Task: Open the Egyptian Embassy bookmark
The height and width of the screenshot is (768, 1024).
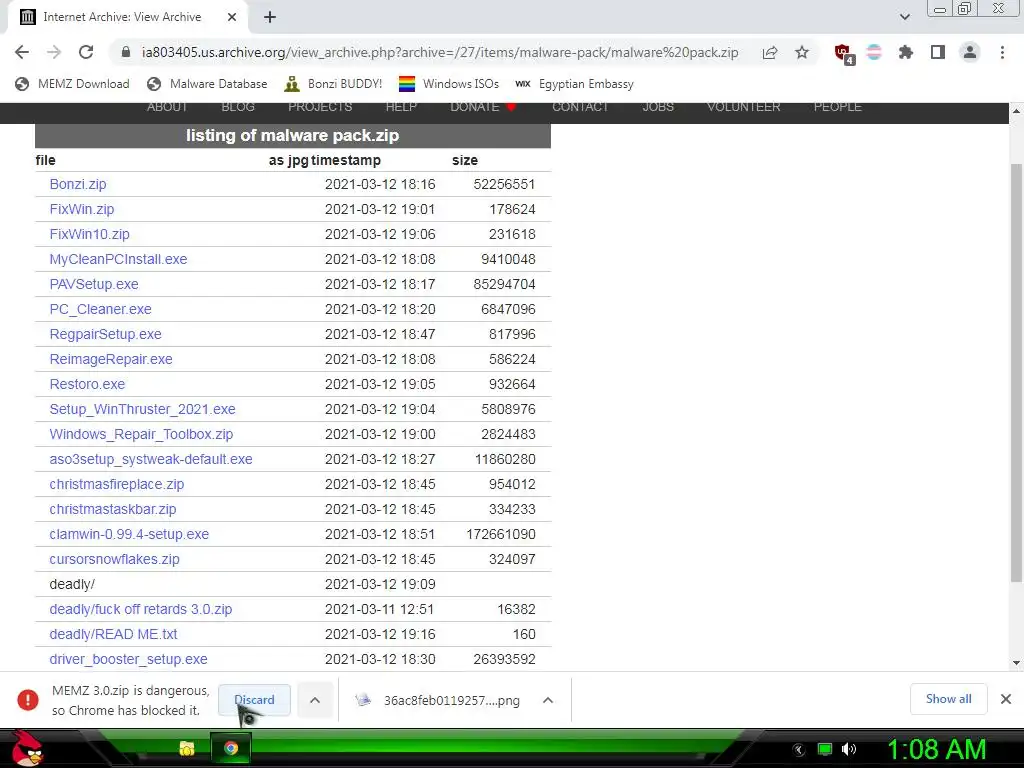Action: tap(574, 84)
